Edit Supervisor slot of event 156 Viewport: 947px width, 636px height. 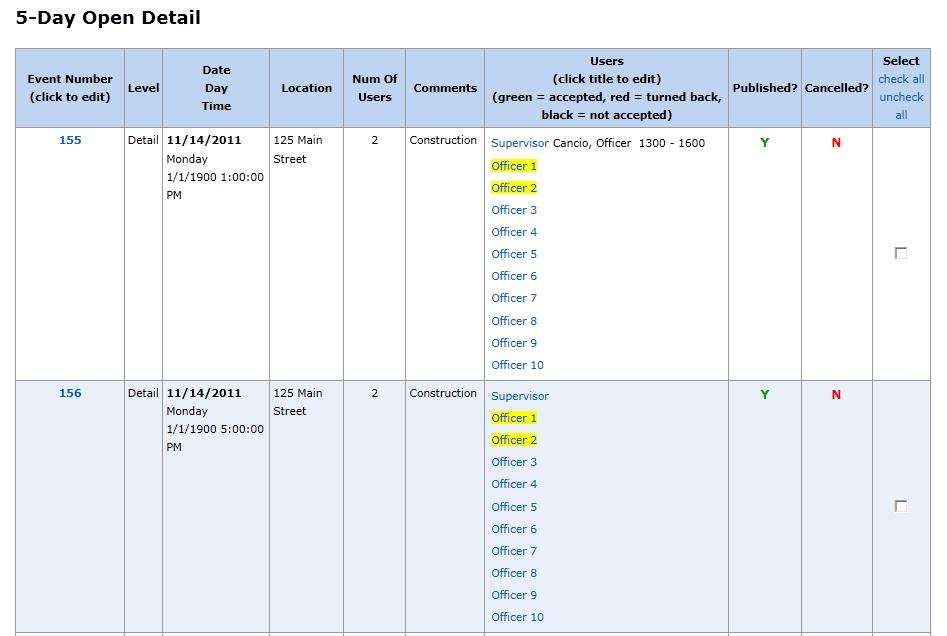[520, 396]
